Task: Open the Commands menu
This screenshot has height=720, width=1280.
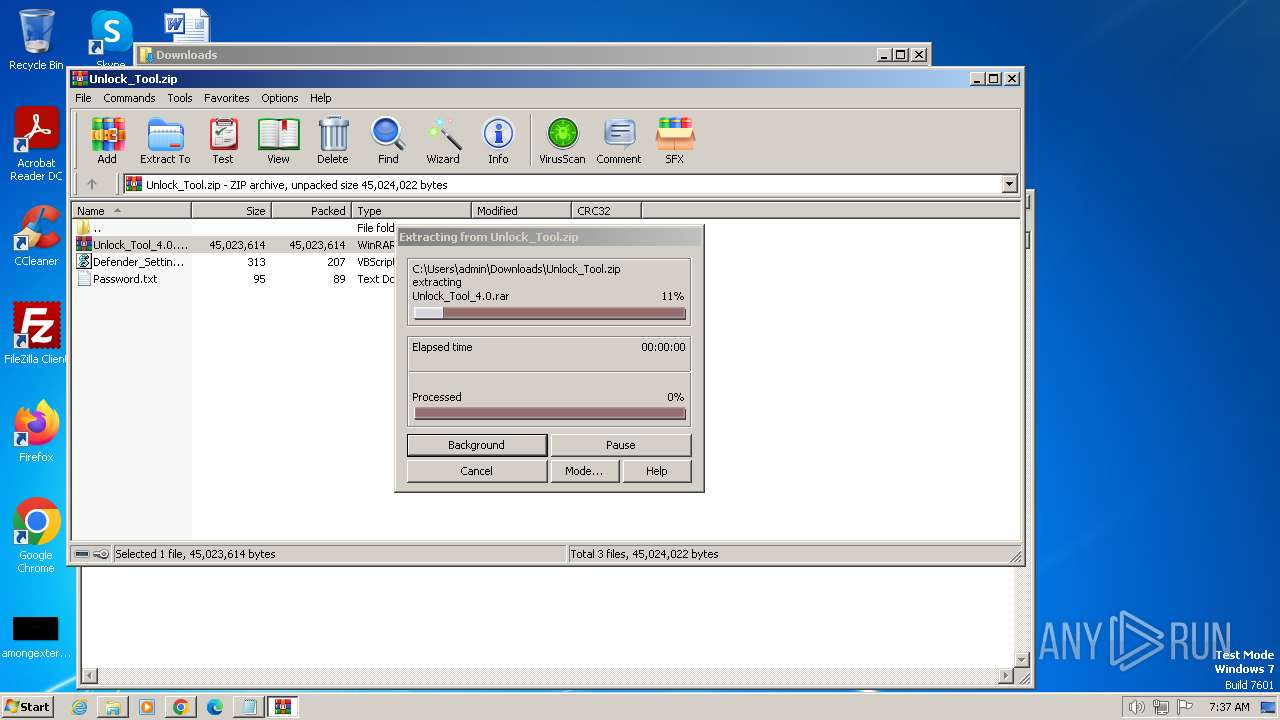Action: pyautogui.click(x=129, y=98)
